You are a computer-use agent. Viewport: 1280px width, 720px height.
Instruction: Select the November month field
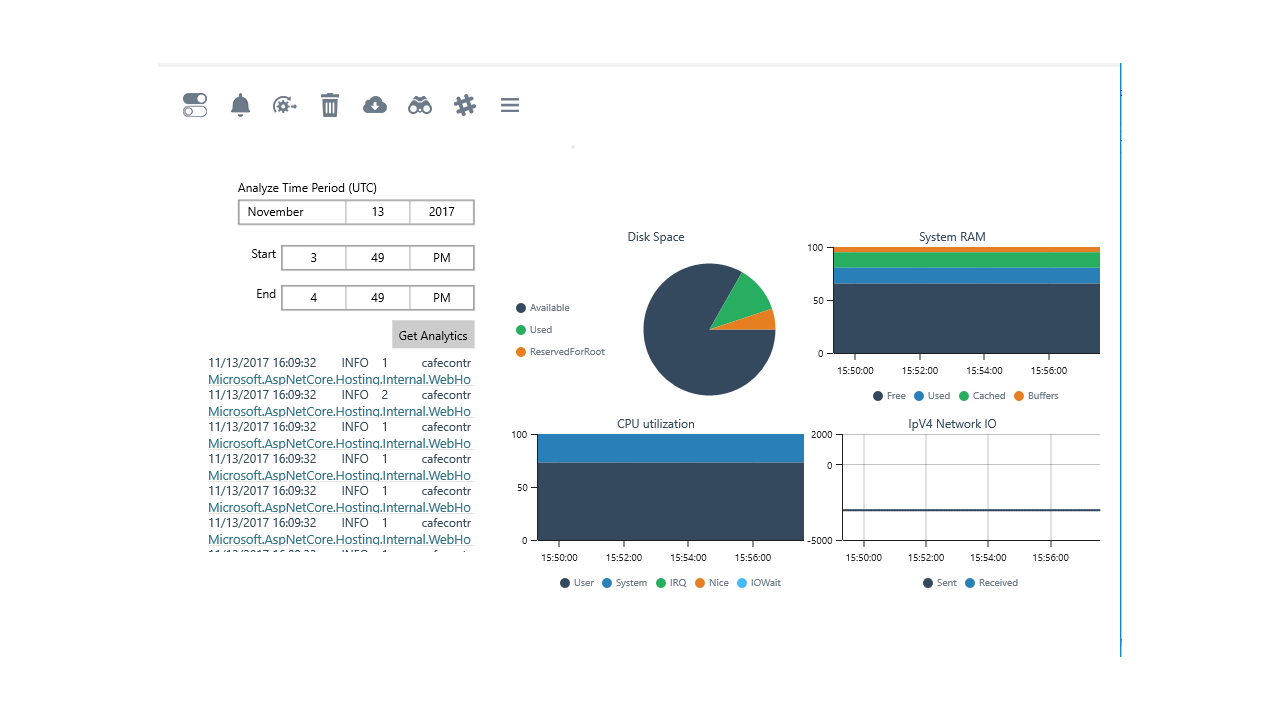293,212
